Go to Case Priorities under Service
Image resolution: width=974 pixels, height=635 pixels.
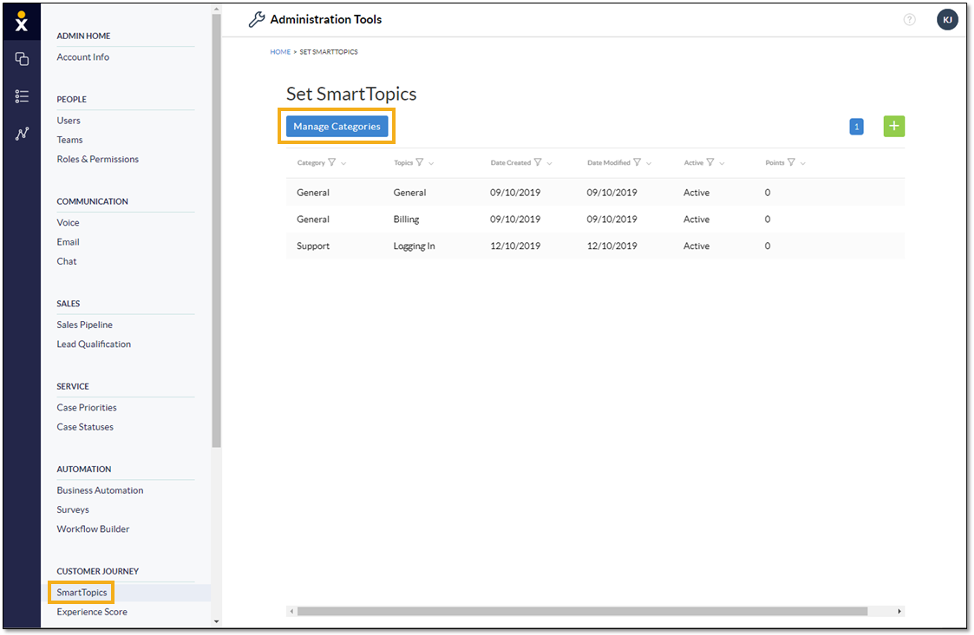click(x=86, y=407)
